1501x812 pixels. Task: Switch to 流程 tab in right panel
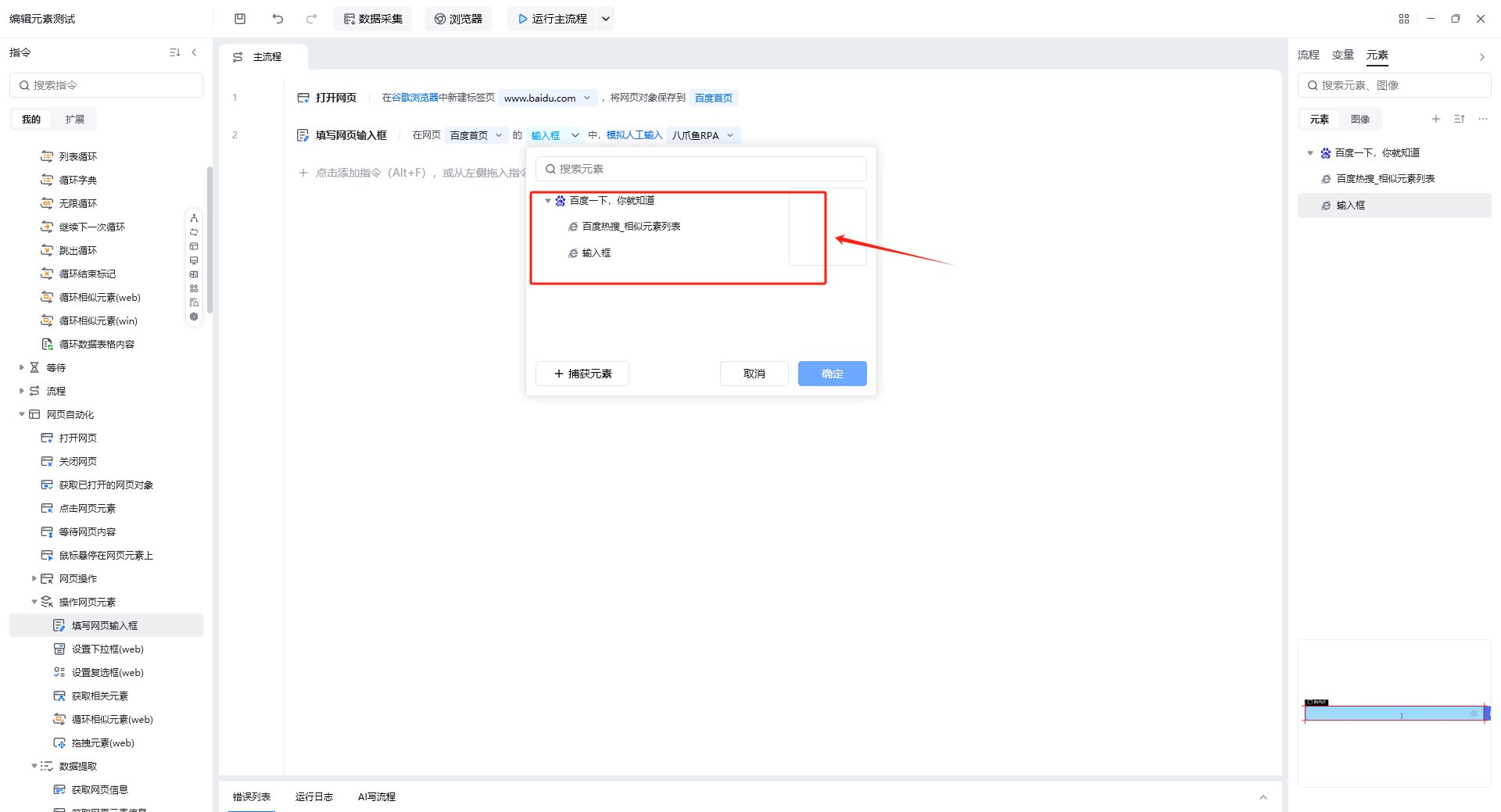pos(1308,55)
